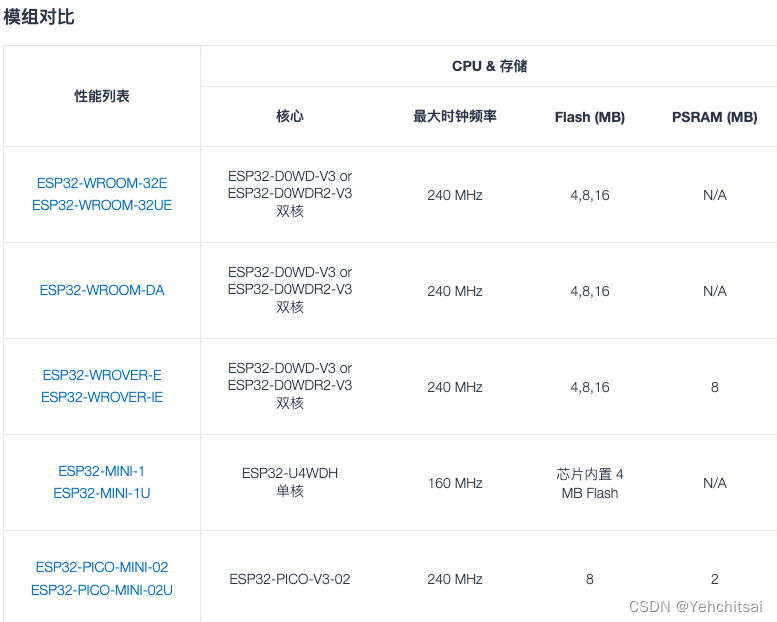Select 240 MHz in the ESP32-WROVER-E row
Viewport: 777px width, 622px height.
[455, 387]
